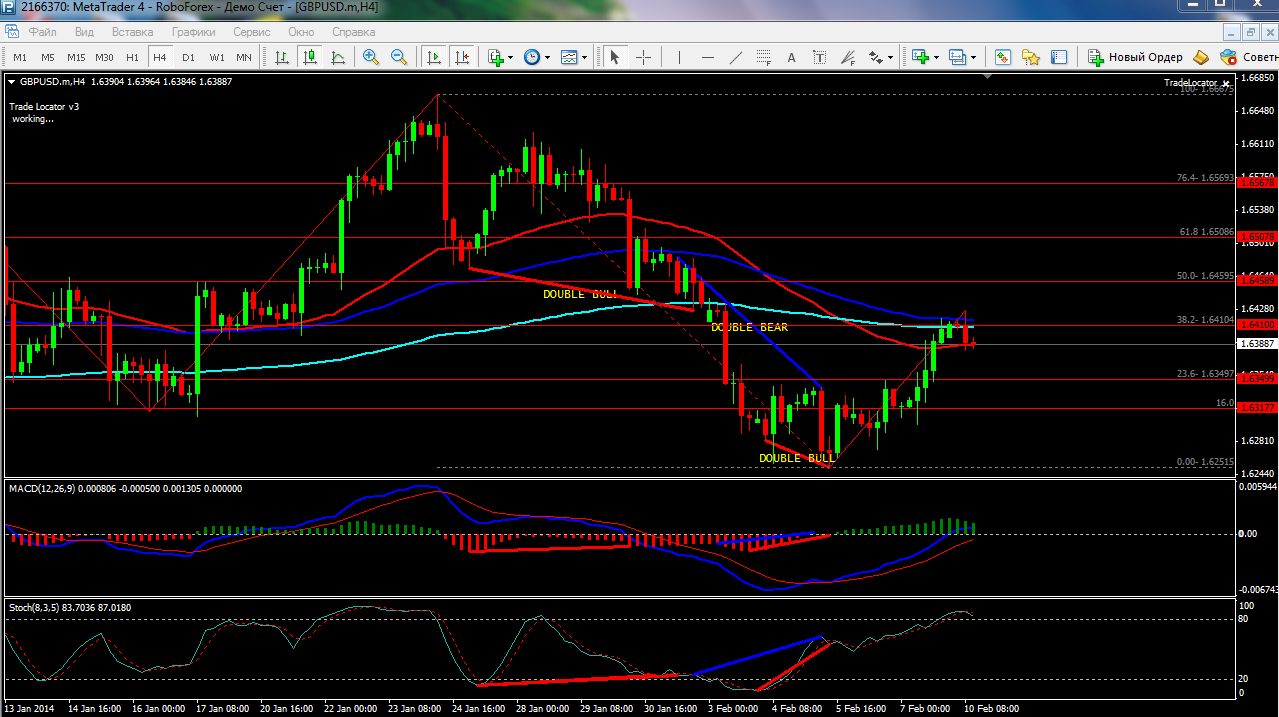1279x717 pixels.
Task: Select the horizontal line drawing tool
Action: (708, 57)
